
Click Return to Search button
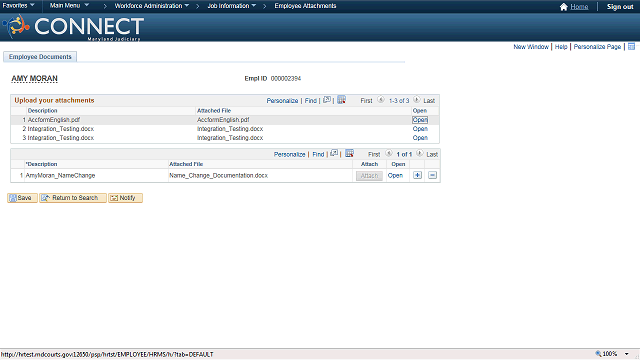click(x=73, y=198)
